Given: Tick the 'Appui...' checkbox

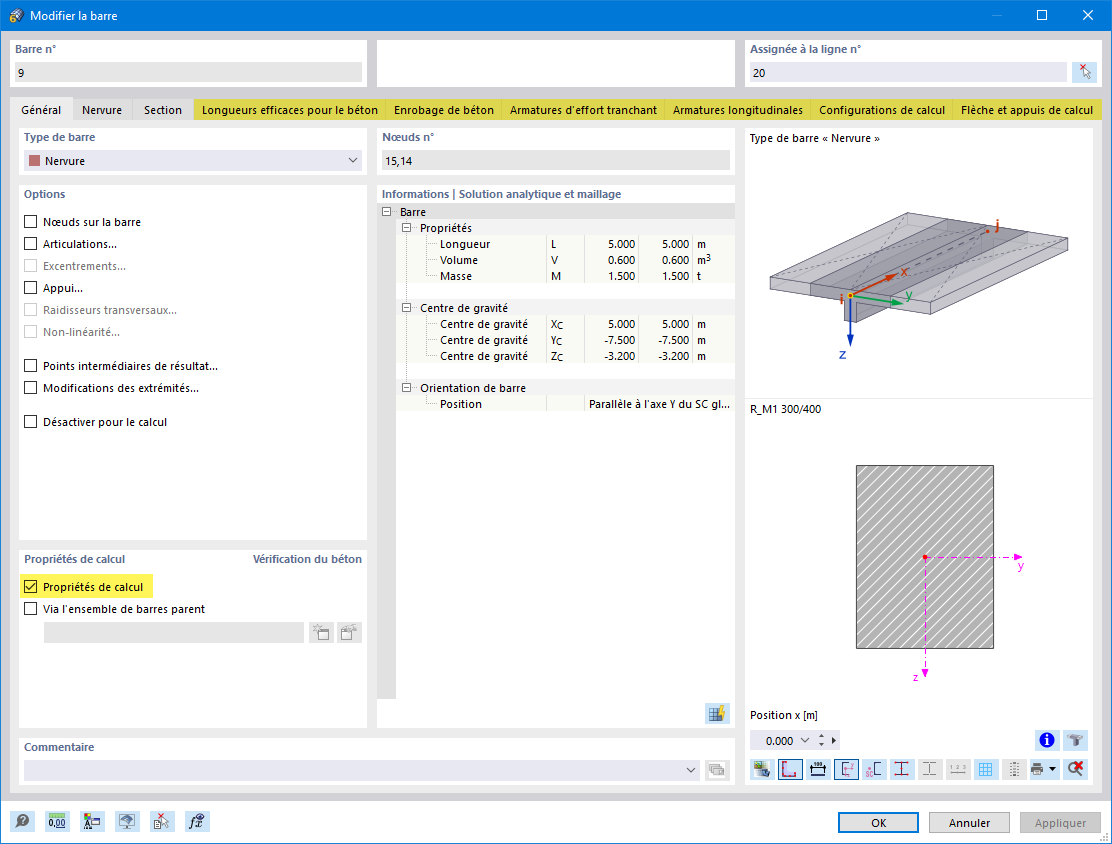Looking at the screenshot, I should (x=30, y=287).
